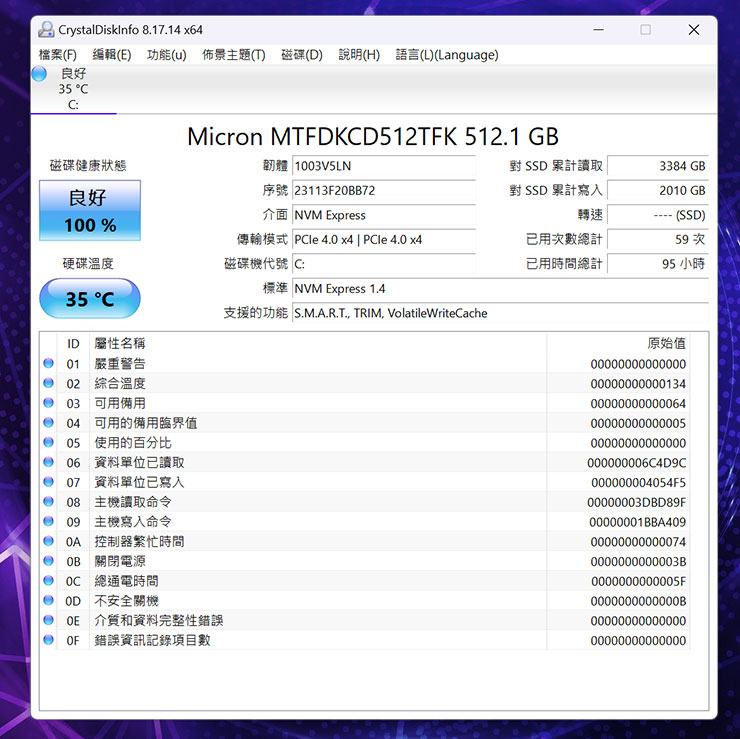Click the status dot for attribute 05 使用的百分比
Screen dimensions: 740x739
click(x=48, y=442)
